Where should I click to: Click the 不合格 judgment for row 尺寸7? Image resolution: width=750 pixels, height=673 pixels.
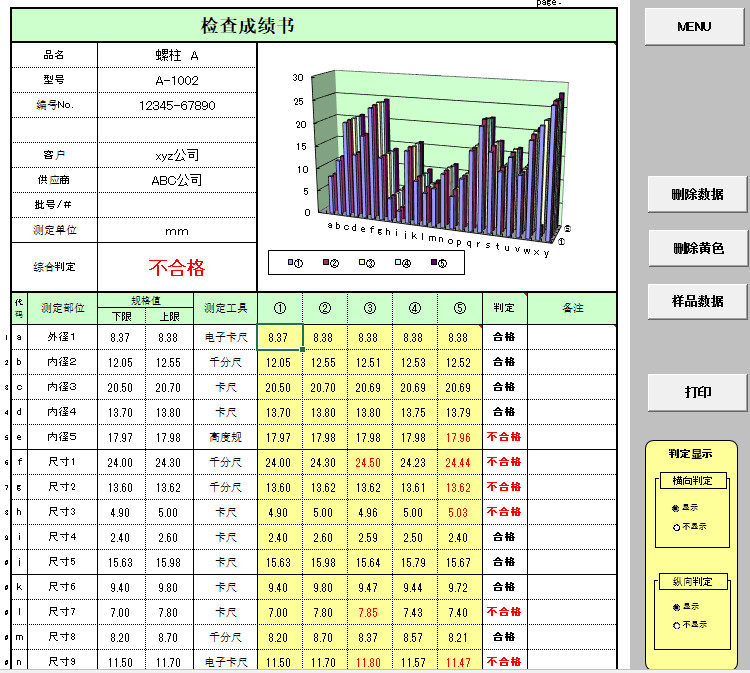click(x=504, y=612)
